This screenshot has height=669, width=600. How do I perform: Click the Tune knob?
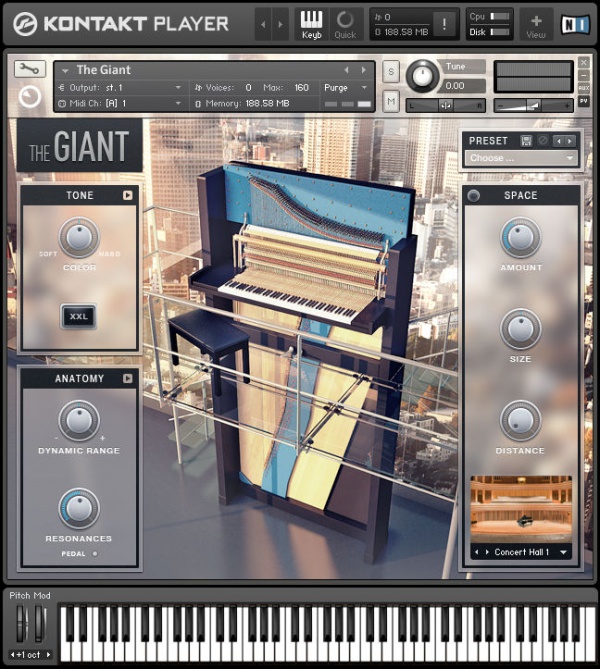click(x=422, y=77)
